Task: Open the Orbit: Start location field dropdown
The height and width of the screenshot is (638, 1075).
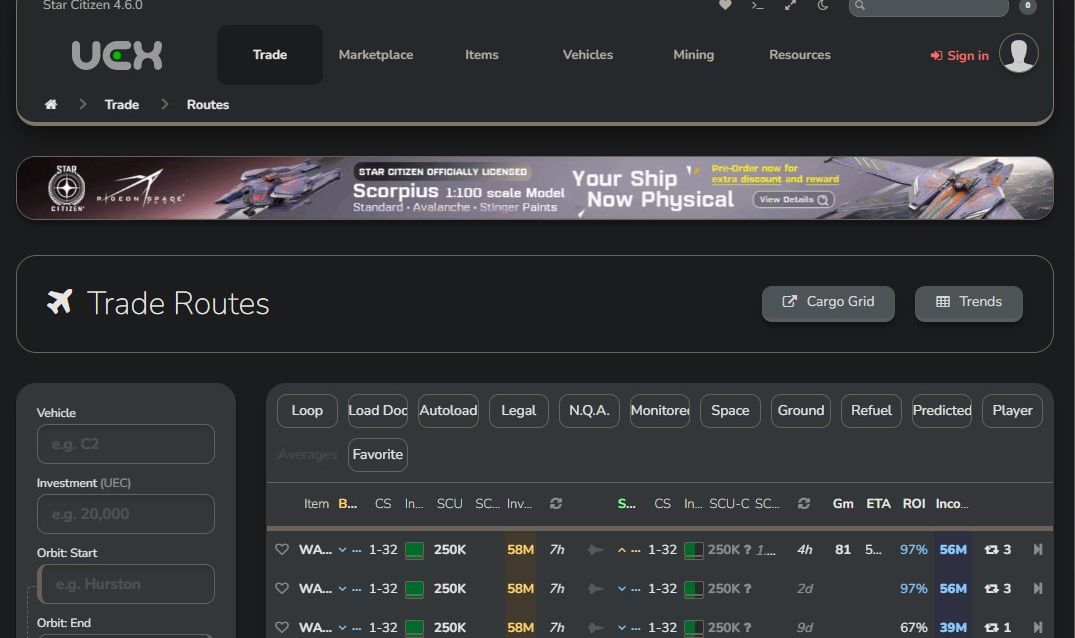Action: click(x=126, y=584)
